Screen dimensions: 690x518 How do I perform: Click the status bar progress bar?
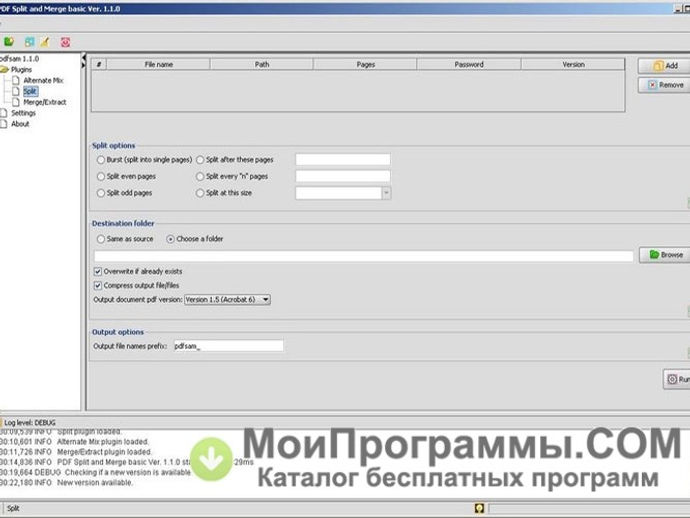coord(590,509)
